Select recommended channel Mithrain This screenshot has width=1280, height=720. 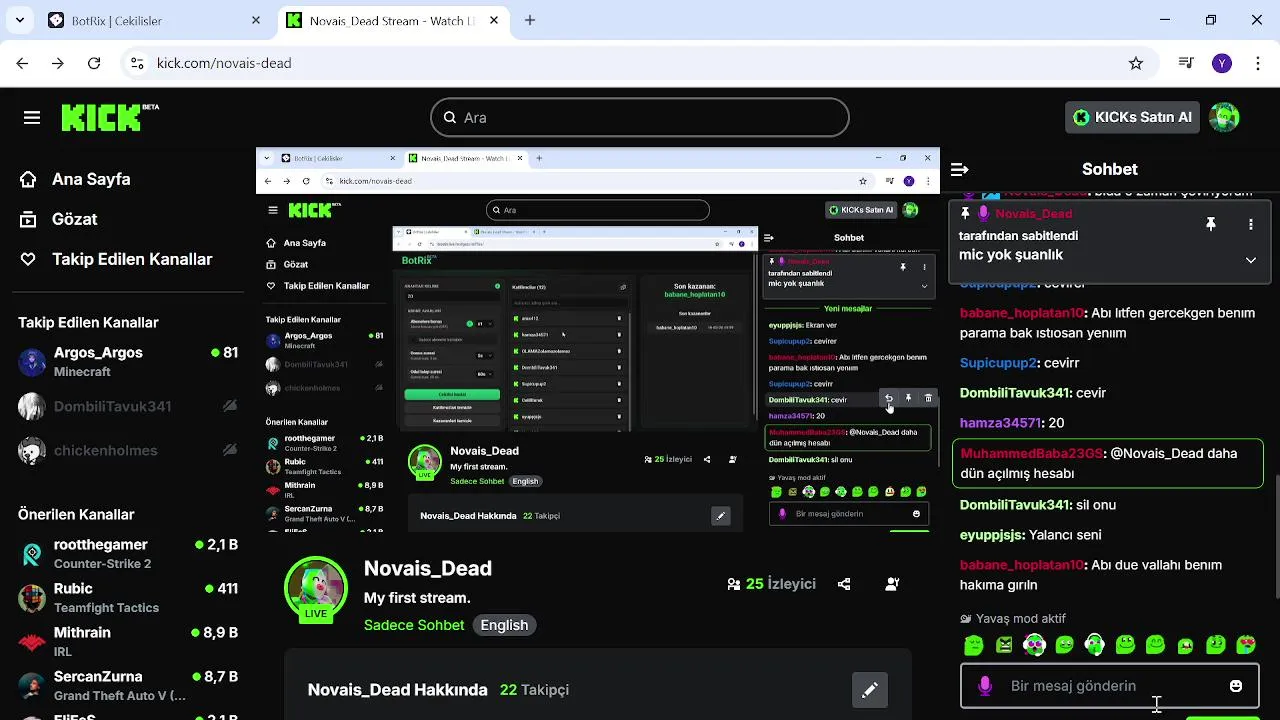pos(128,641)
